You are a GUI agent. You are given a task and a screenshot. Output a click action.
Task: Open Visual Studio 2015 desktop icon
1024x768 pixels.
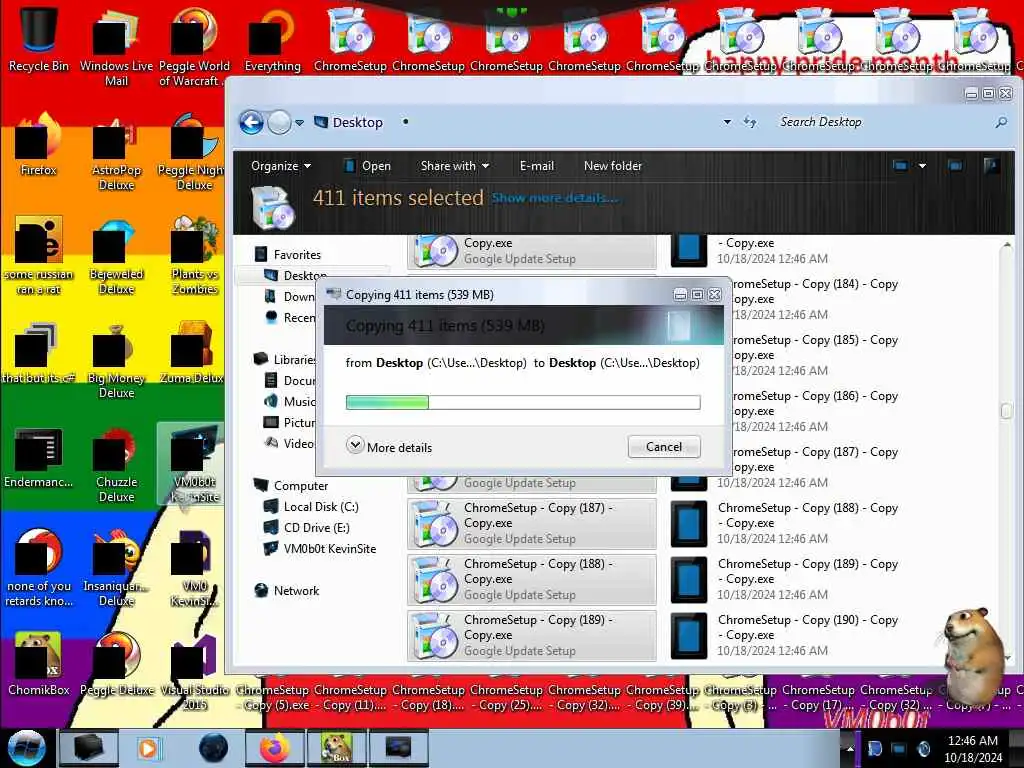(x=195, y=673)
